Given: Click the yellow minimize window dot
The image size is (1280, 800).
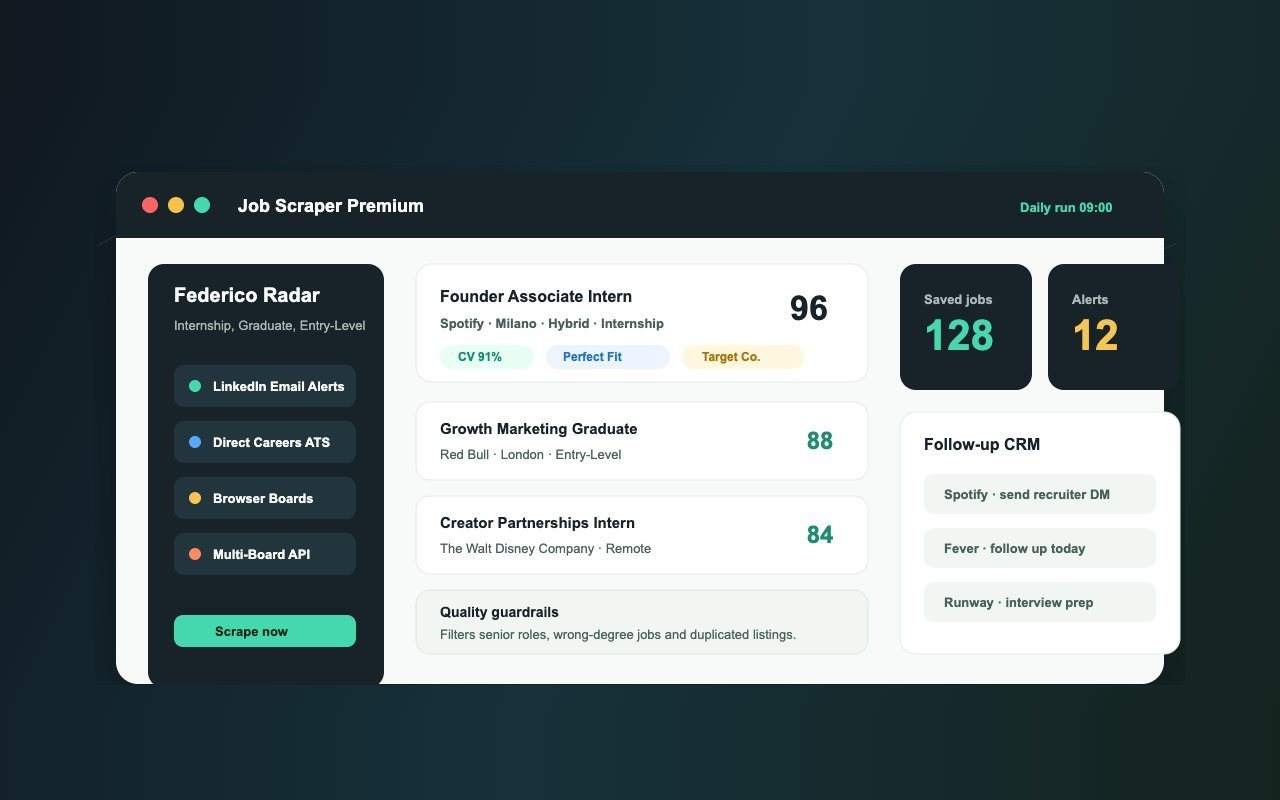Looking at the screenshot, I should pyautogui.click(x=176, y=205).
